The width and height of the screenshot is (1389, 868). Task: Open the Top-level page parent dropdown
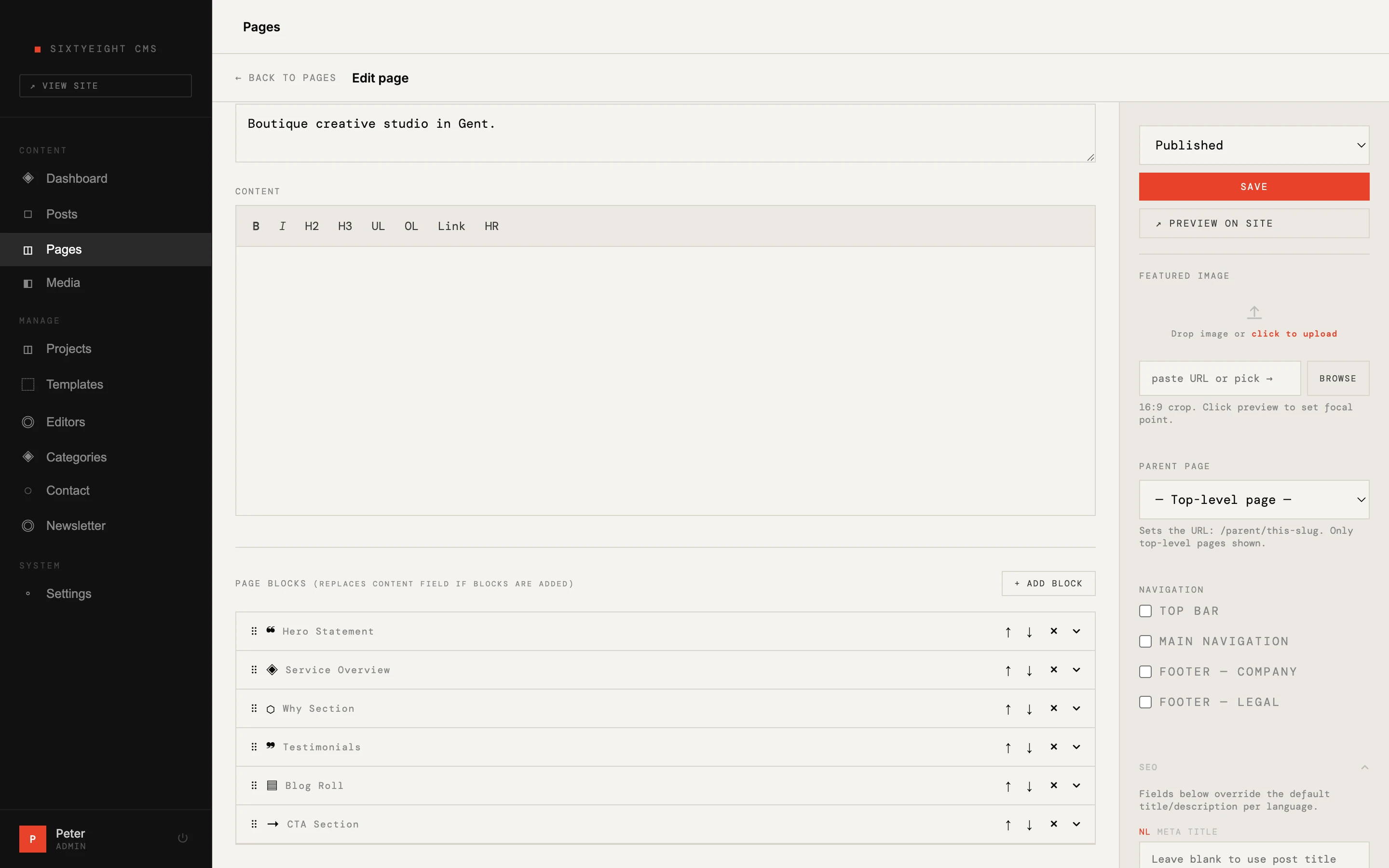[x=1254, y=500]
